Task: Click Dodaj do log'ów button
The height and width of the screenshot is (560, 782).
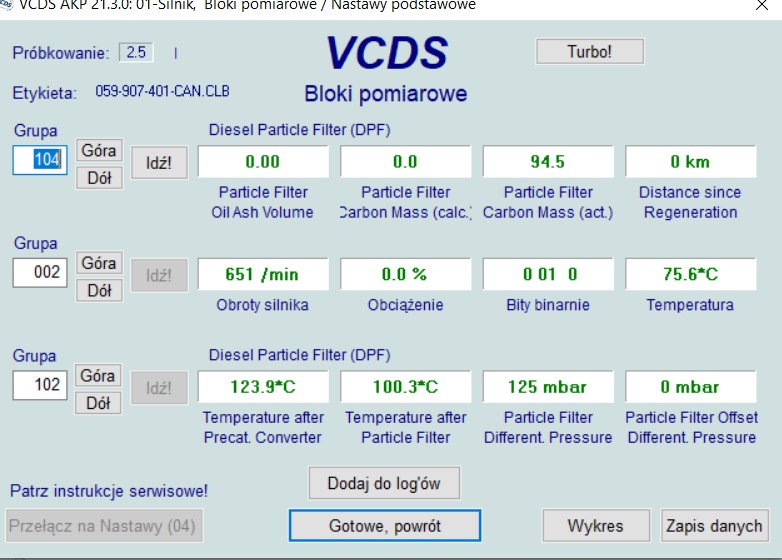Action: click(x=384, y=483)
